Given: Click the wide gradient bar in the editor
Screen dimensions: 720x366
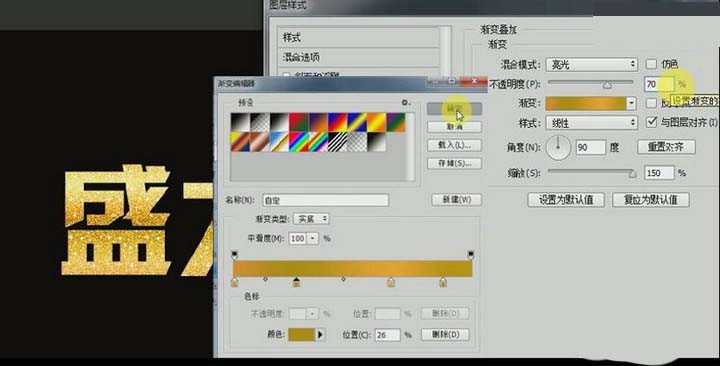Looking at the screenshot, I should point(353,269).
